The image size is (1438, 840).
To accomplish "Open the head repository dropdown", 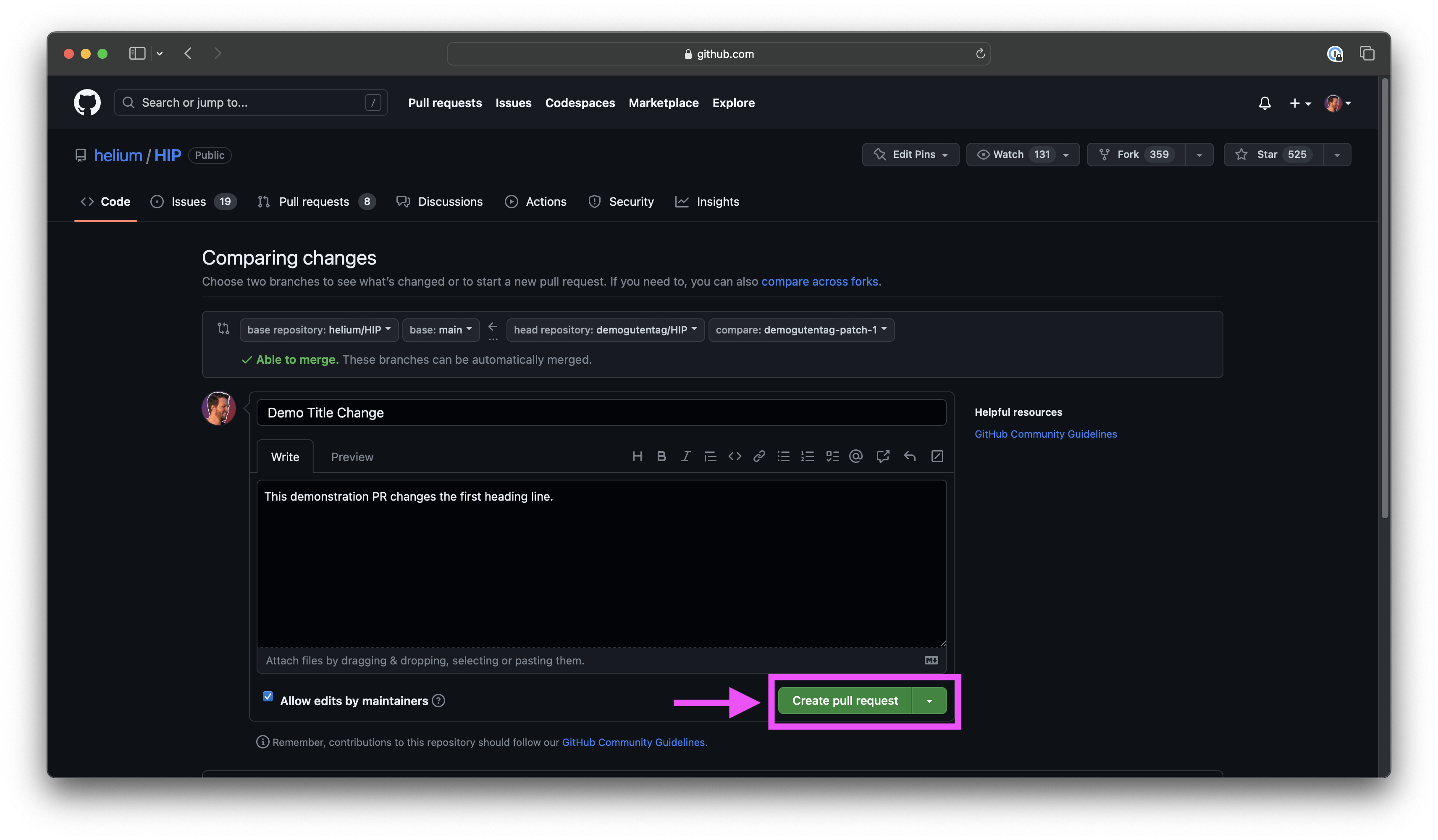I will (605, 330).
